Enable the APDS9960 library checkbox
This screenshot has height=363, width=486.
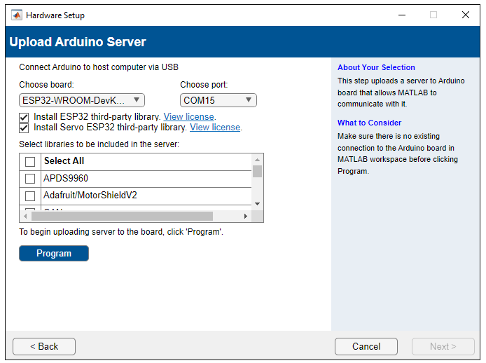click(x=30, y=179)
